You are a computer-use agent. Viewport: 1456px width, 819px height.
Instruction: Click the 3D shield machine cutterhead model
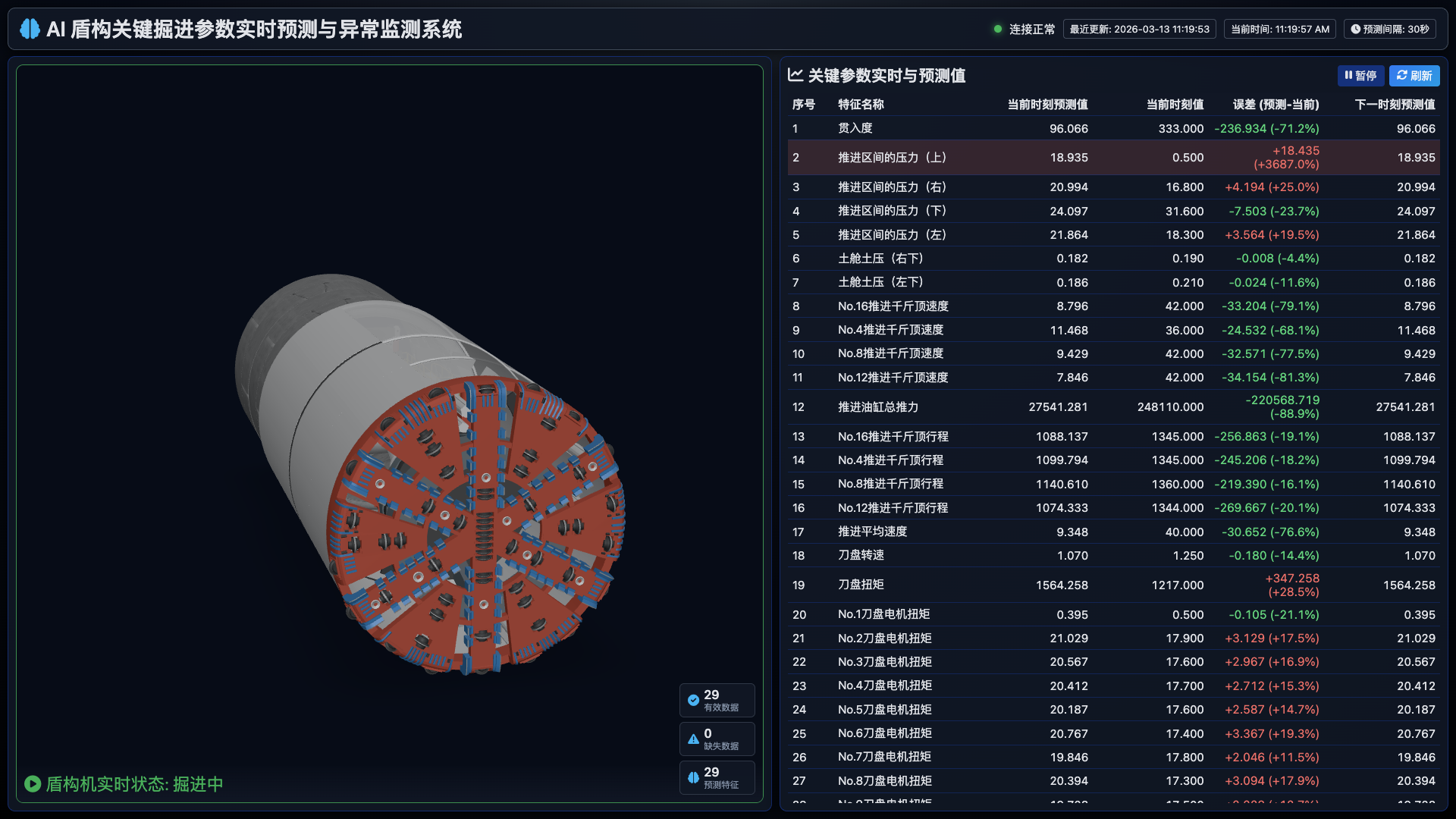tap(476, 523)
